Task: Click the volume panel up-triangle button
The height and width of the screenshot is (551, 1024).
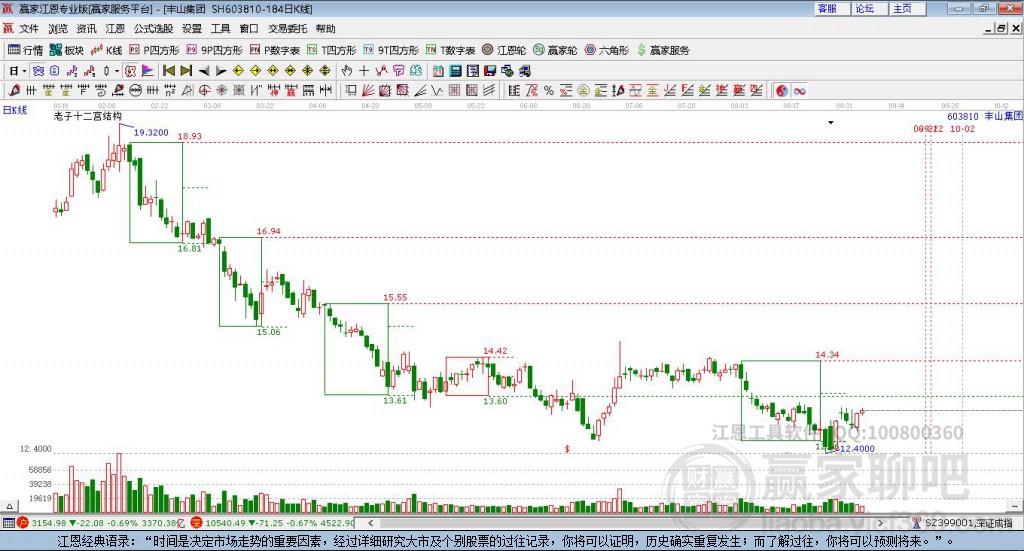Action: [x=9, y=506]
